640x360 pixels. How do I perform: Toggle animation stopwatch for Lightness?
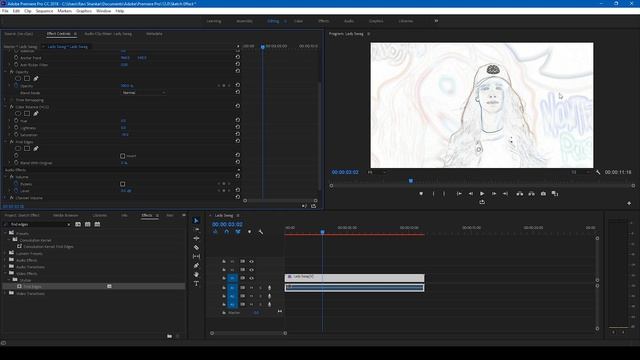[16, 128]
